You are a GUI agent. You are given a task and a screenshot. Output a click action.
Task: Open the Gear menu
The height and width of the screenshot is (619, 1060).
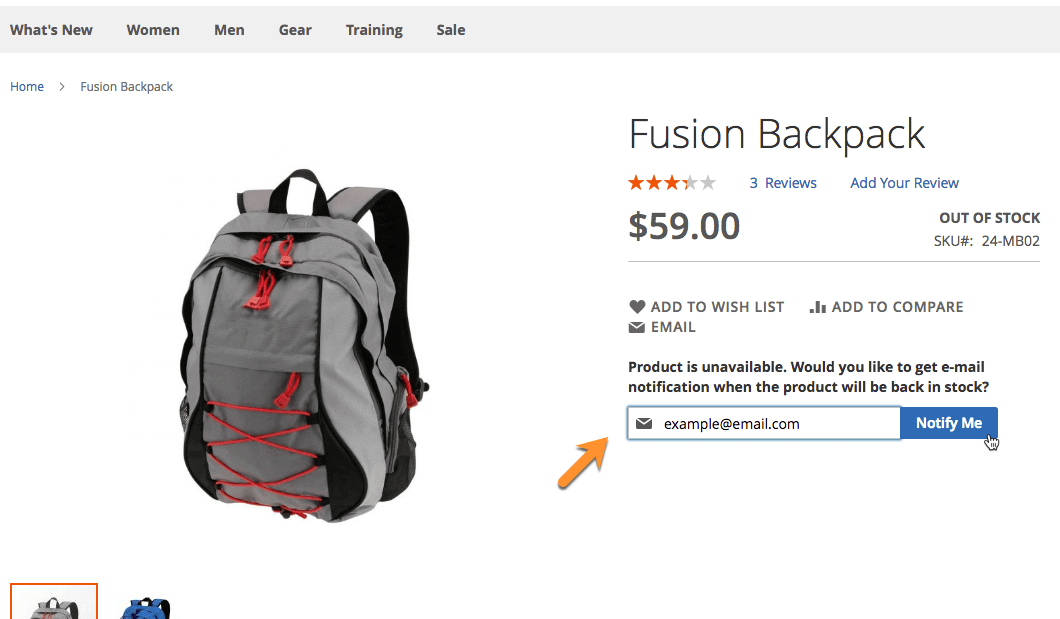point(295,30)
